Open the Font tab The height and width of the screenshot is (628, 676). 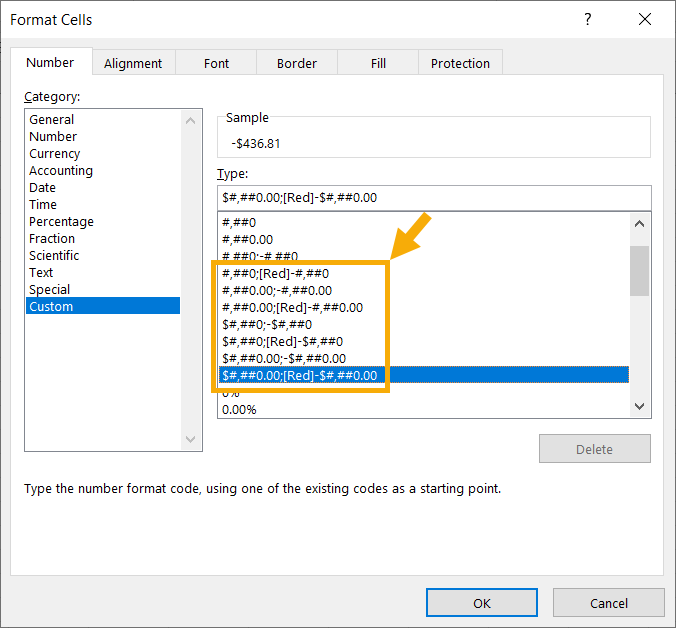216,63
